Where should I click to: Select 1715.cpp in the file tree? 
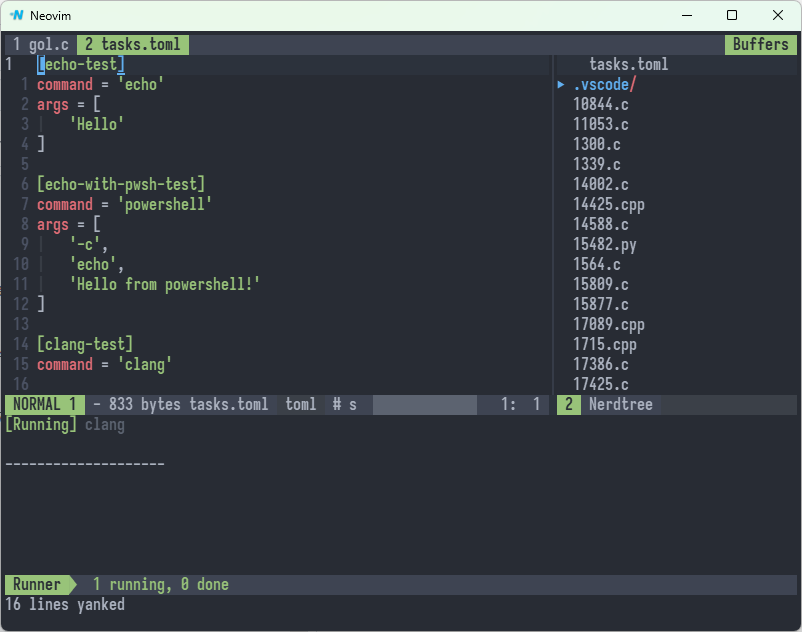(605, 344)
